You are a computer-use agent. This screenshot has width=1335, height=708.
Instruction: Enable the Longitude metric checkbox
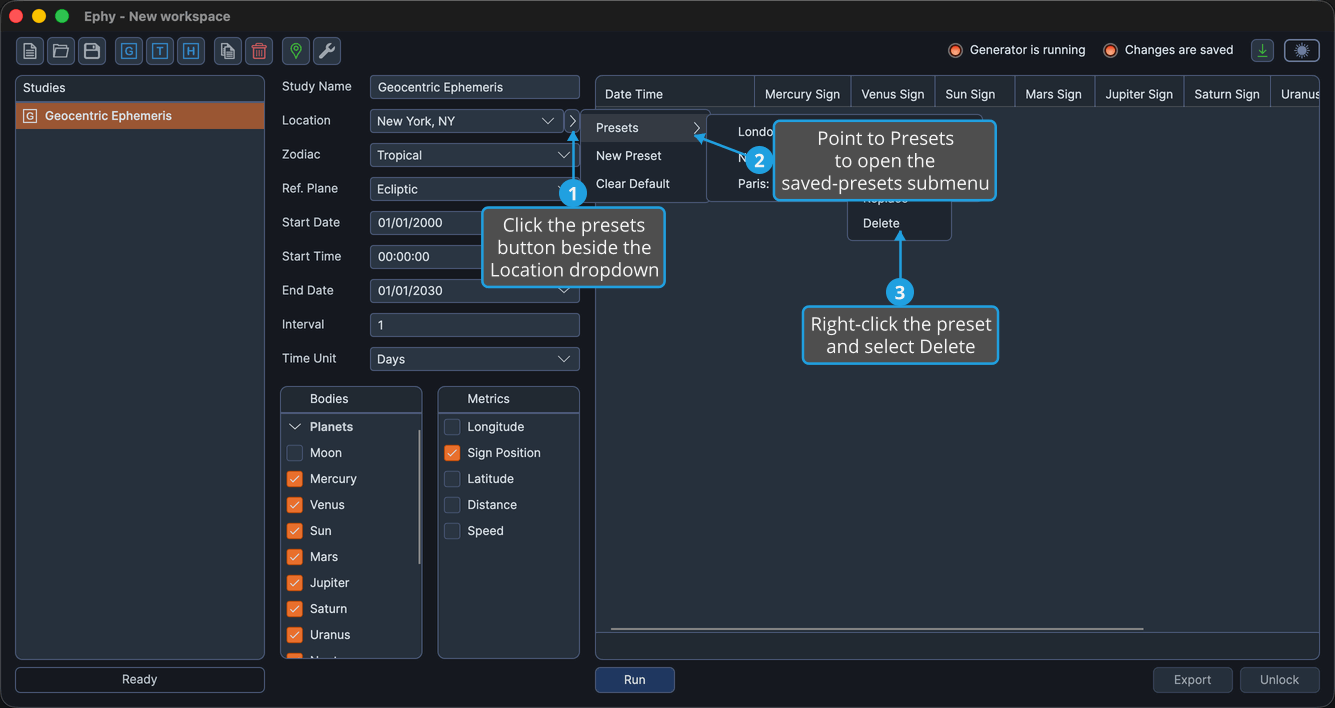pos(452,427)
